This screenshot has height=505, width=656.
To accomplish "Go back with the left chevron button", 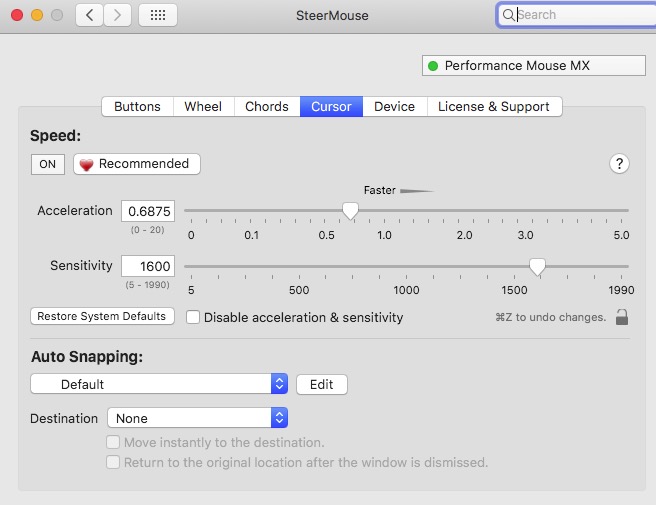I will (x=89, y=15).
